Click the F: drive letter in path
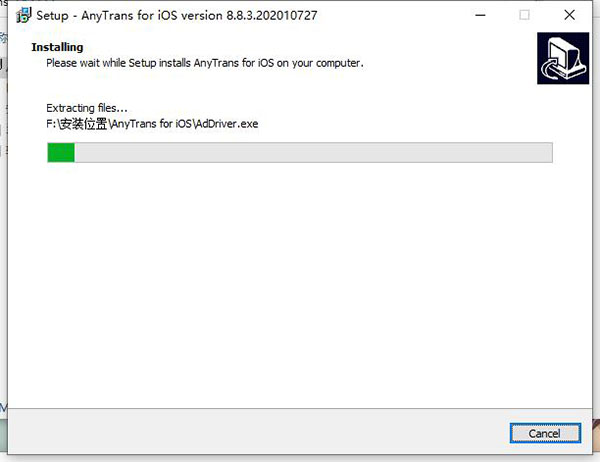Image resolution: width=600 pixels, height=462 pixels. pos(51,123)
